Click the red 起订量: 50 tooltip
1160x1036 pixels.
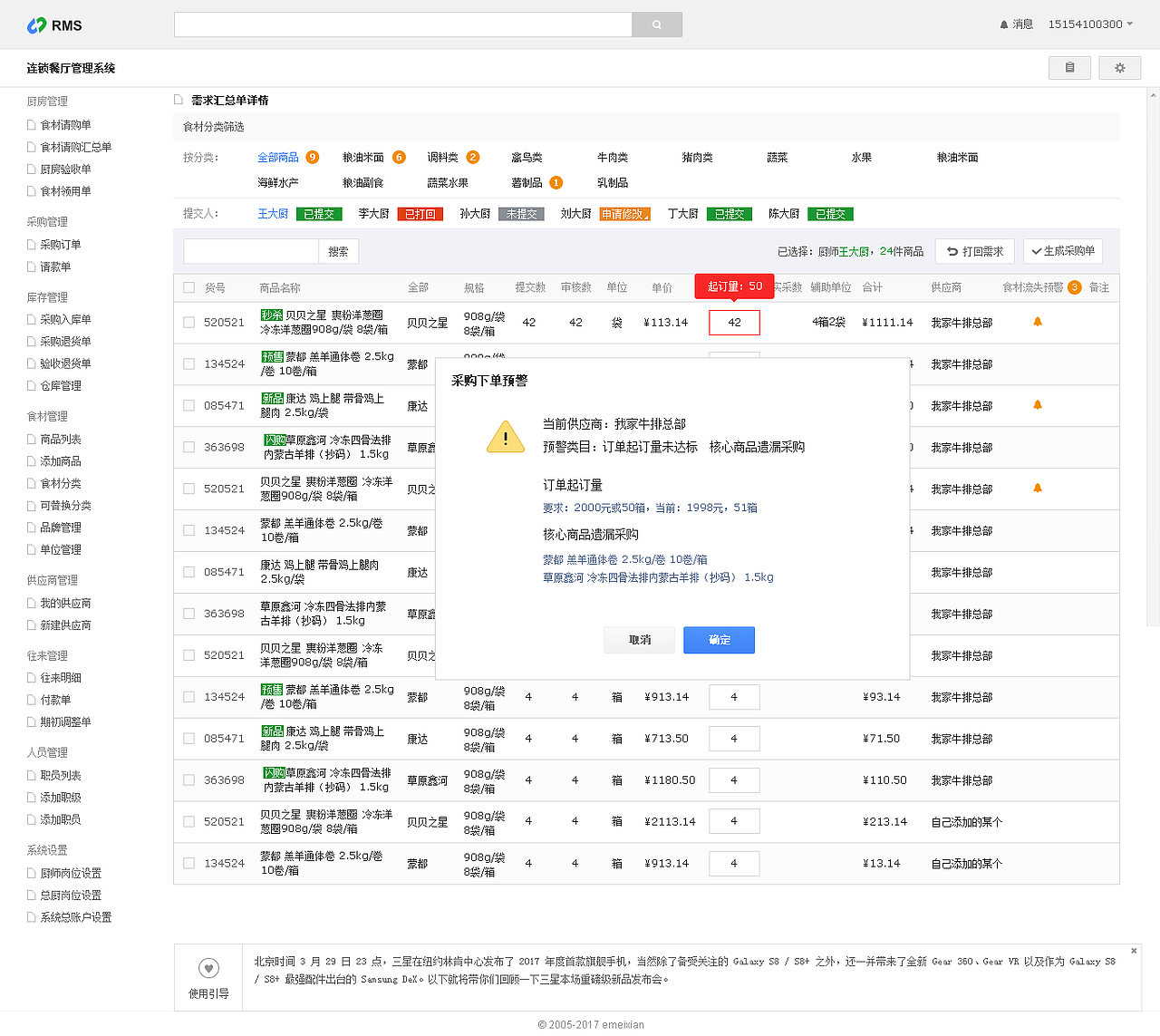(x=735, y=286)
